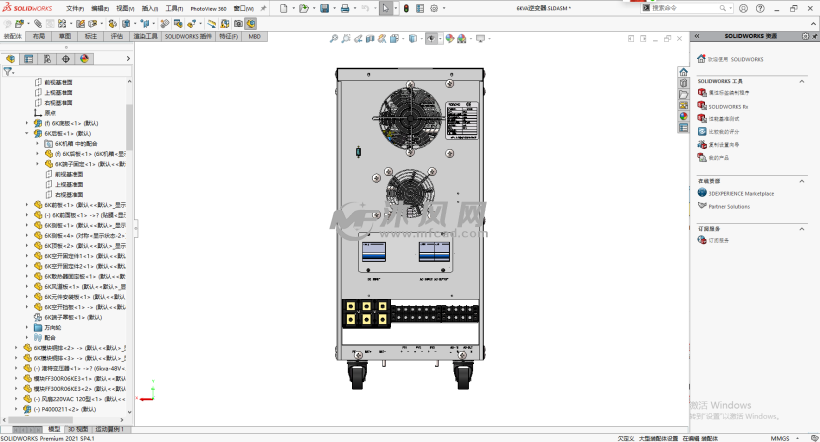820x442 pixels.
Task: Click the Zoom to Fit icon
Action: pyautogui.click(x=335, y=39)
